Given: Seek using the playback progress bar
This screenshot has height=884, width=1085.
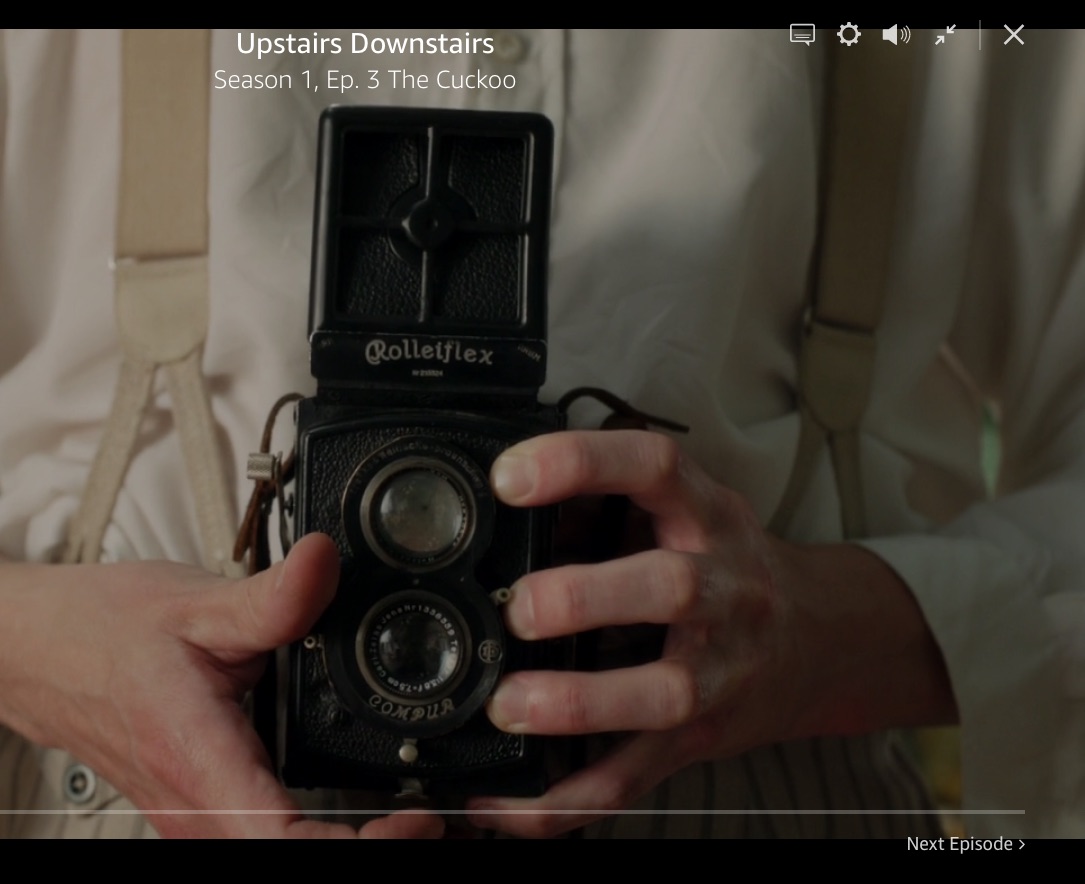Looking at the screenshot, I should click(x=512, y=811).
